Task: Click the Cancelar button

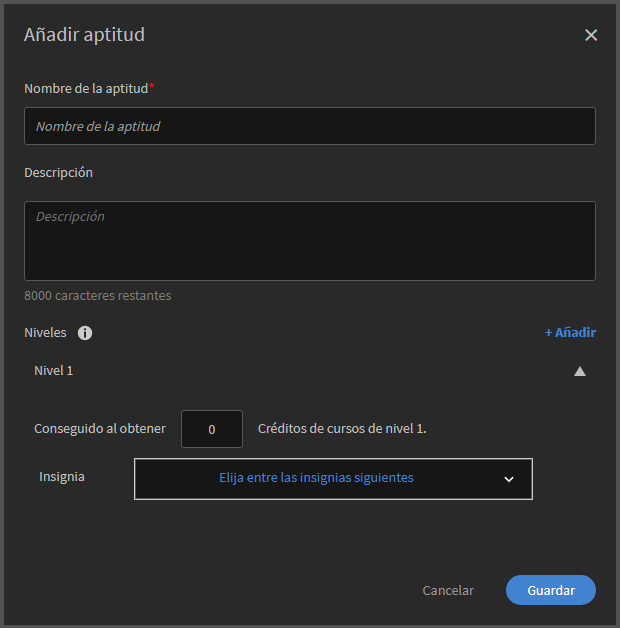Action: click(x=448, y=590)
